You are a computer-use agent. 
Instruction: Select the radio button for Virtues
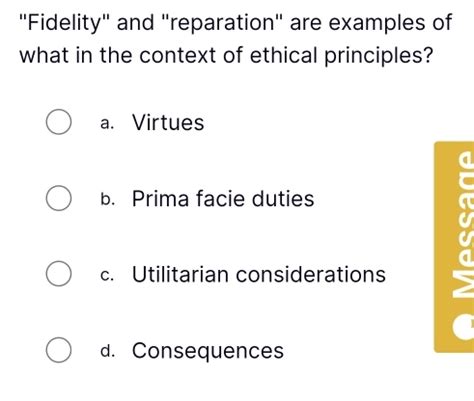(x=58, y=122)
